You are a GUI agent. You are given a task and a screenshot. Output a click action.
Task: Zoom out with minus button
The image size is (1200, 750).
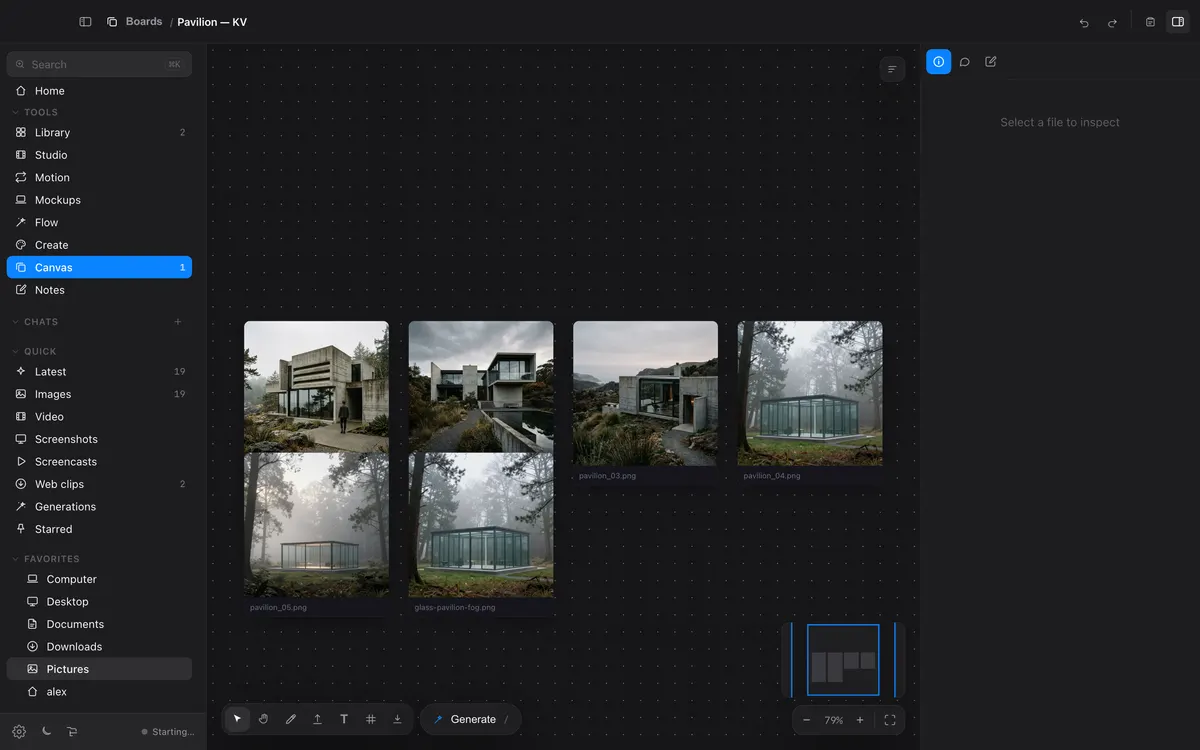click(807, 720)
